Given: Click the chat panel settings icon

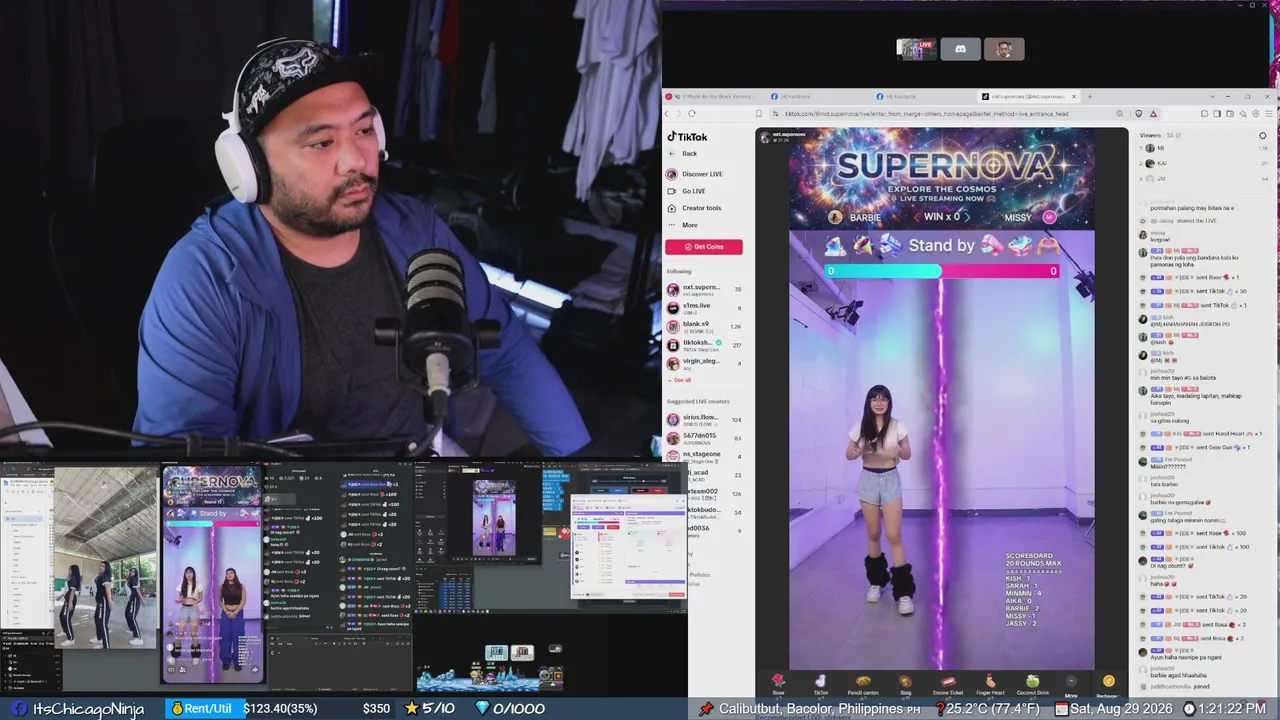Looking at the screenshot, I should (1263, 135).
